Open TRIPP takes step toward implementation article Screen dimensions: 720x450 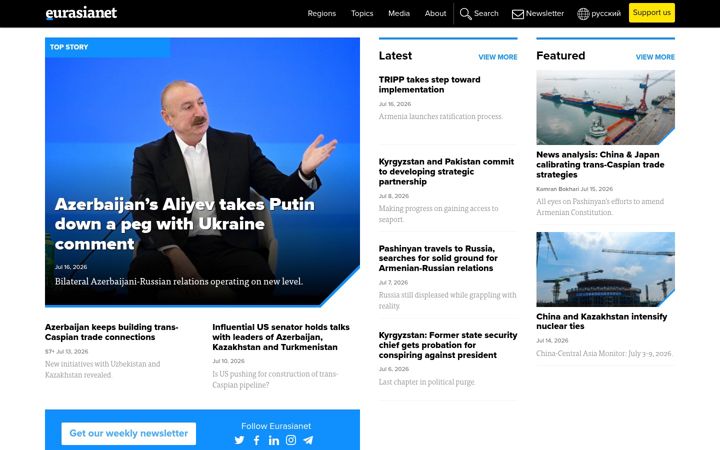429,84
